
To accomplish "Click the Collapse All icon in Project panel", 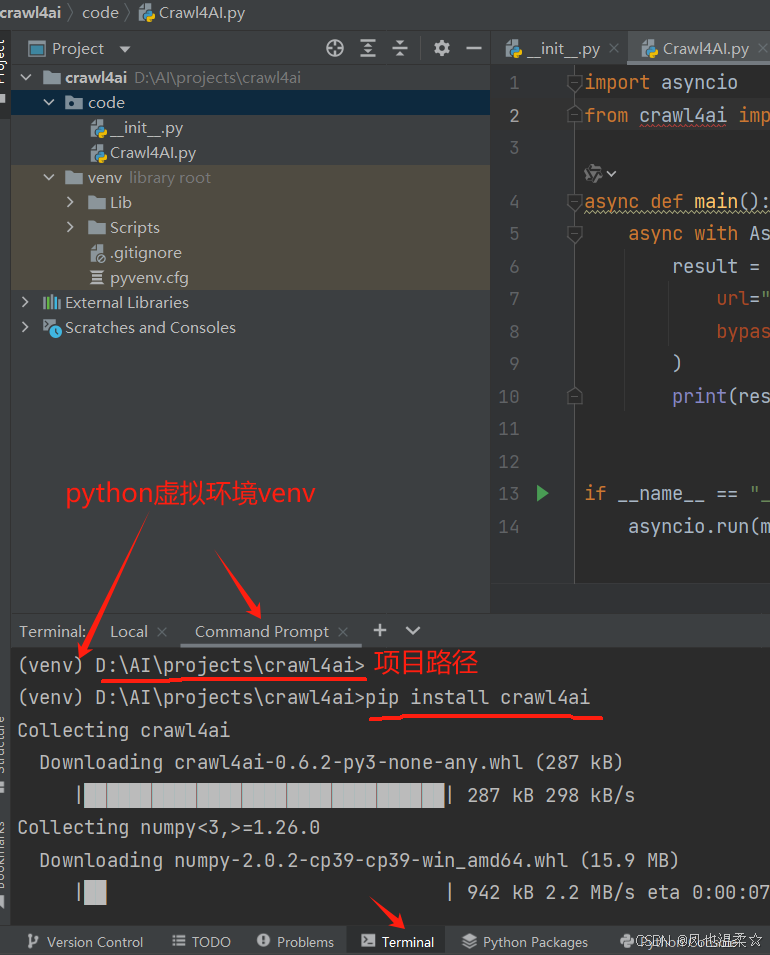I will pyautogui.click(x=400, y=48).
